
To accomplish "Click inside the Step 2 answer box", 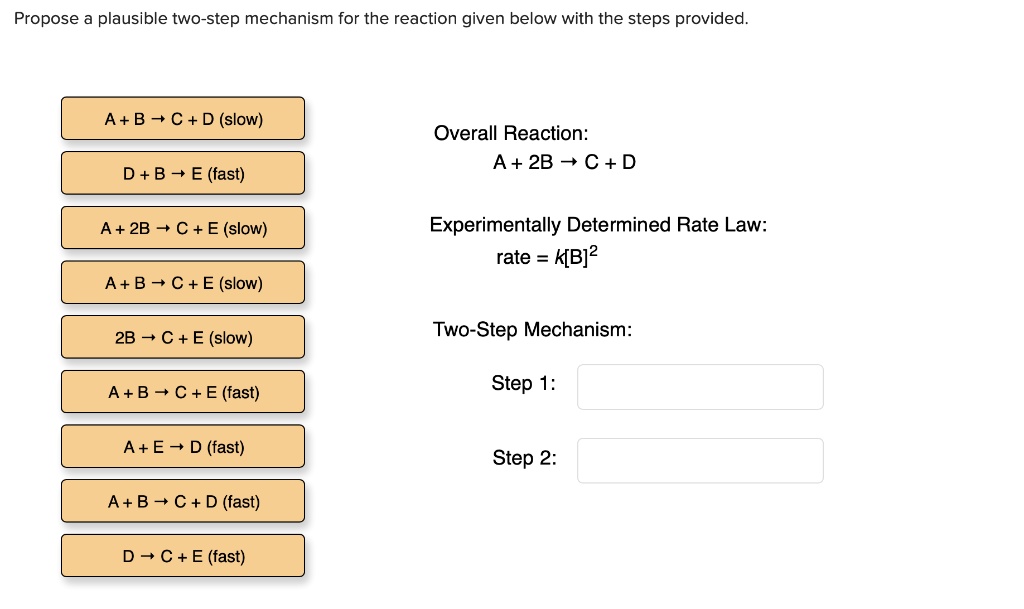I will [x=700, y=460].
